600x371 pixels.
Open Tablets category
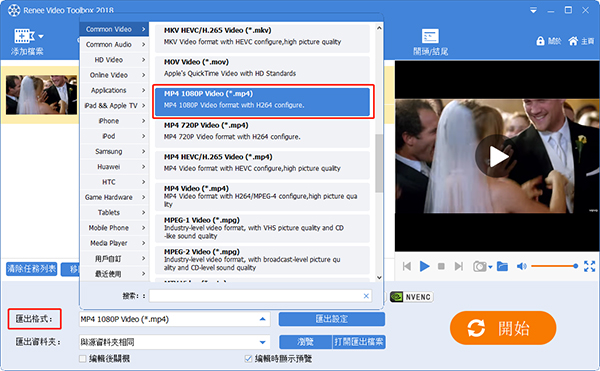(x=114, y=213)
